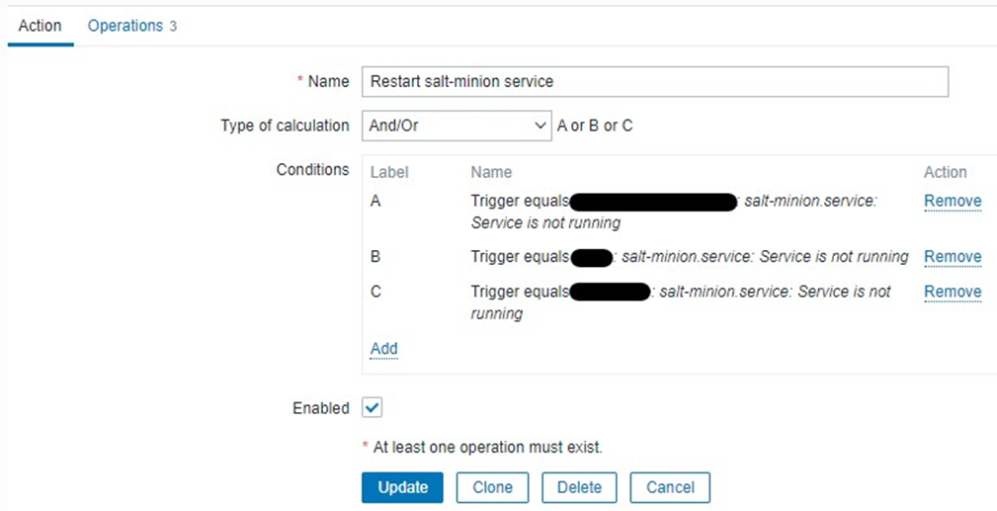Viewport: 997px width, 511px height.
Task: Cancel editing the action
Action: pyautogui.click(x=669, y=488)
